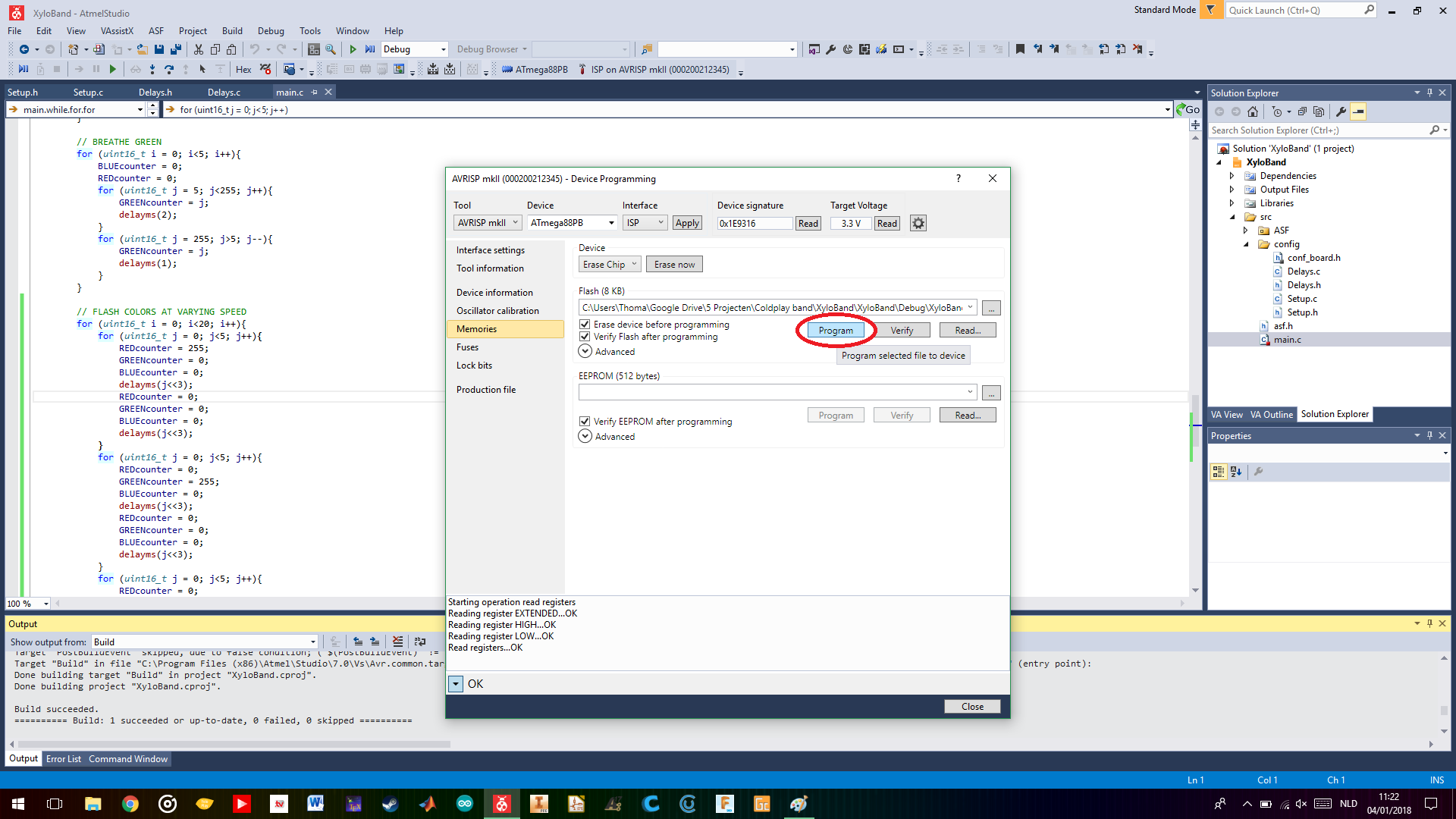Open the device programming settings gear

(x=918, y=223)
